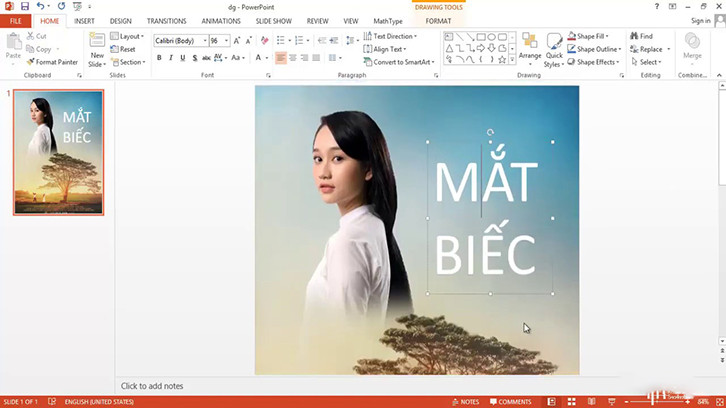Open COMMENTS pane from status bar
The height and width of the screenshot is (408, 726).
pos(510,402)
